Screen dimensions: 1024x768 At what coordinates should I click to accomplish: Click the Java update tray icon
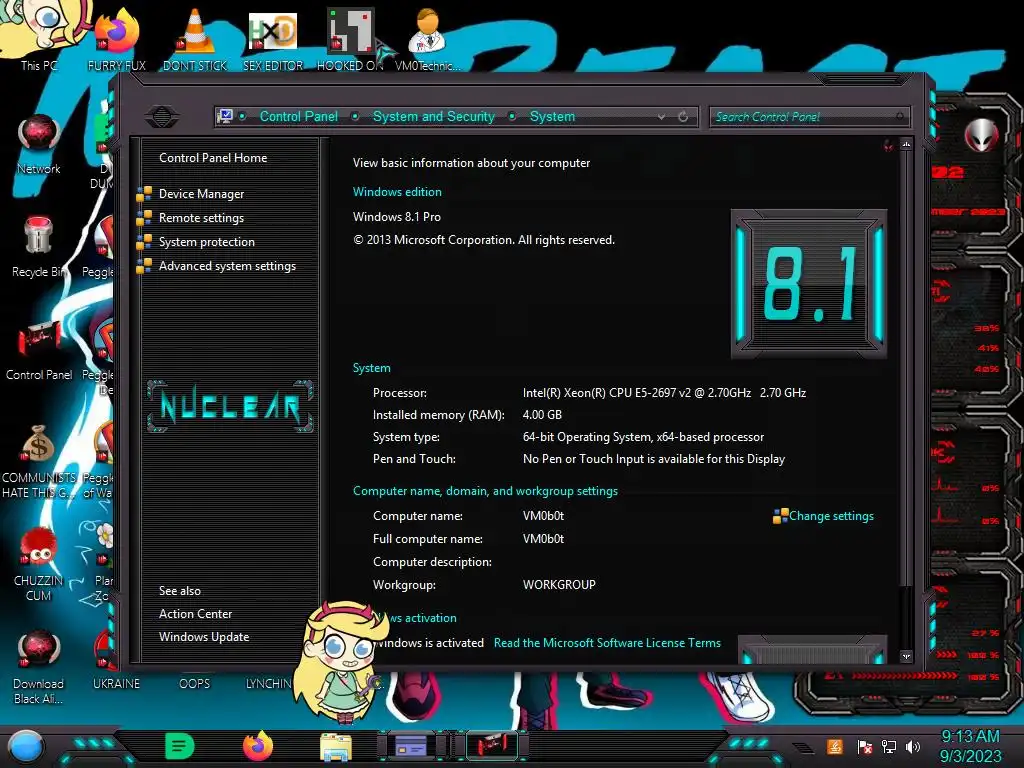point(835,746)
